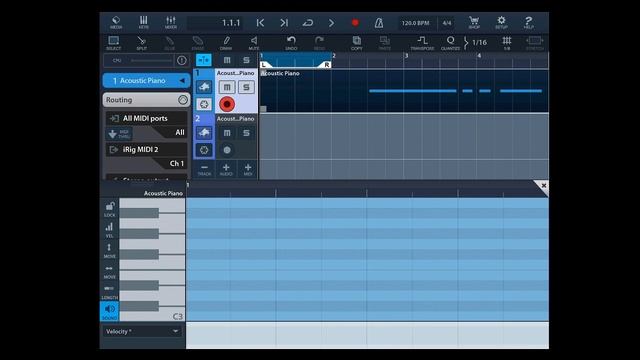Add a new Audio track
The height and width of the screenshot is (360, 640).
[226, 169]
